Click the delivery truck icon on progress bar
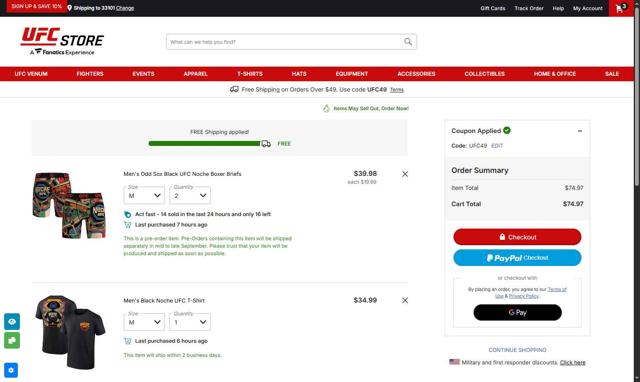Viewport: 640px width, 382px height. 266,144
